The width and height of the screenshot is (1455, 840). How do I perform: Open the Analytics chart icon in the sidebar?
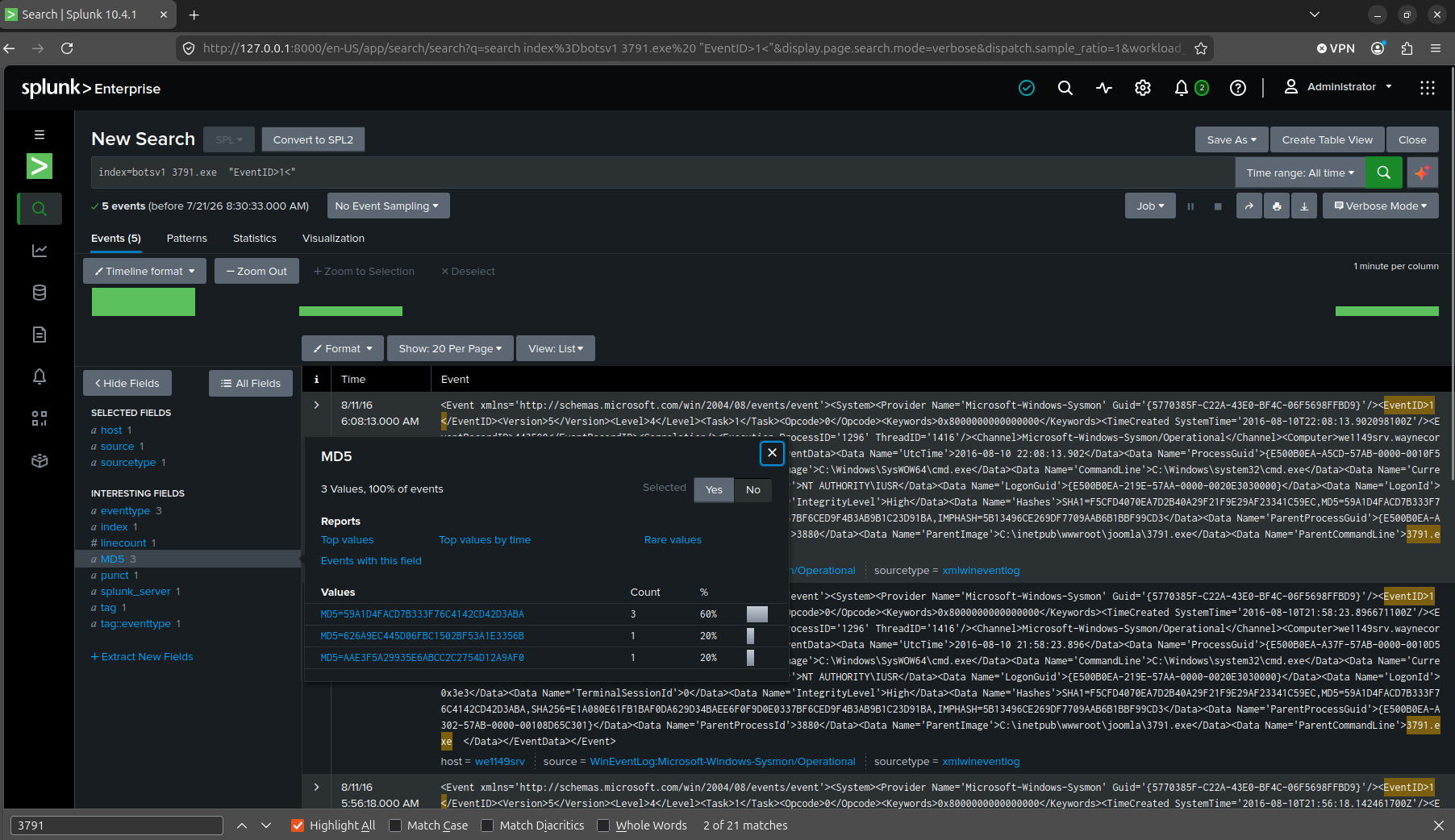40,251
